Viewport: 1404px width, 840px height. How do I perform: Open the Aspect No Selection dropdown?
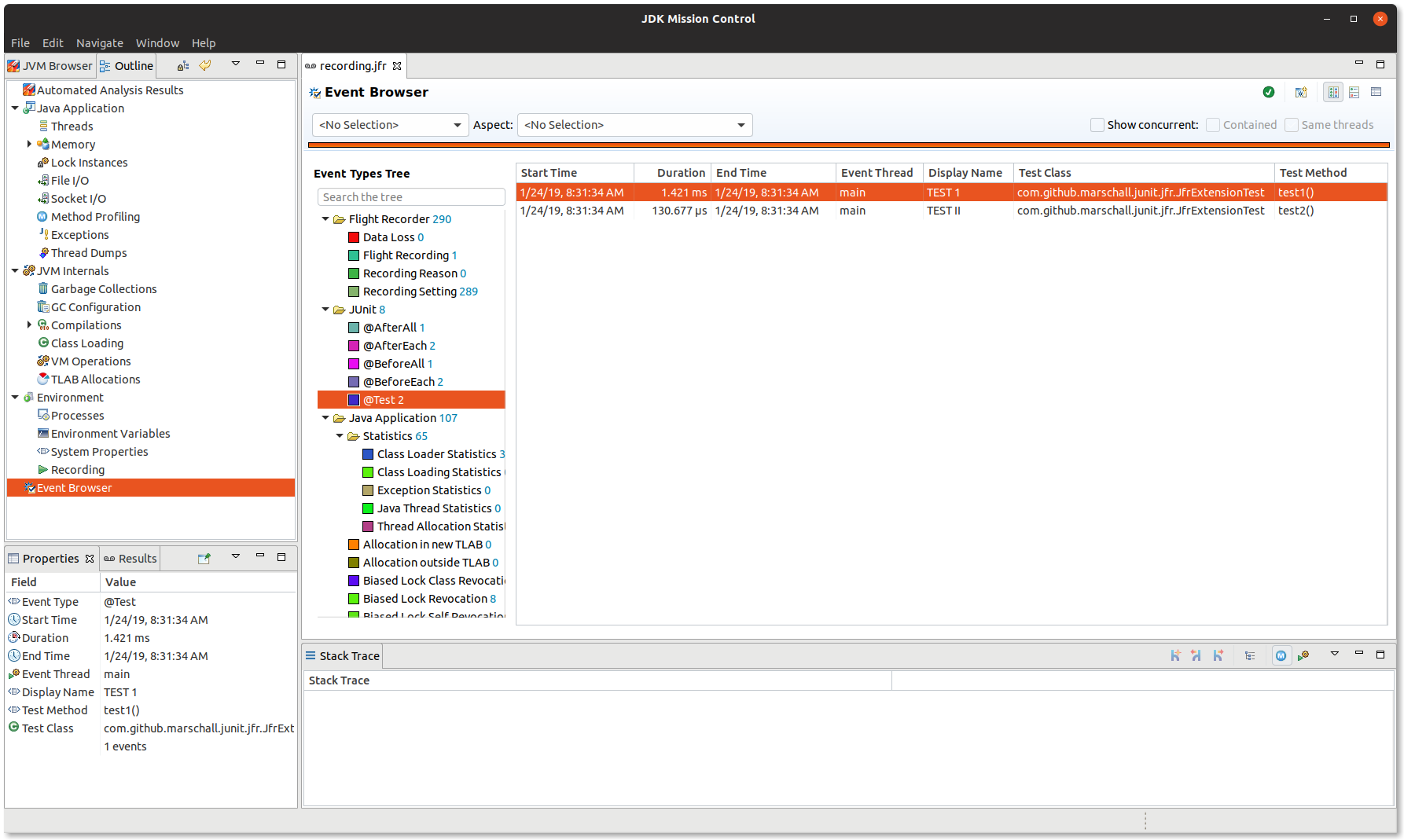[x=634, y=124]
